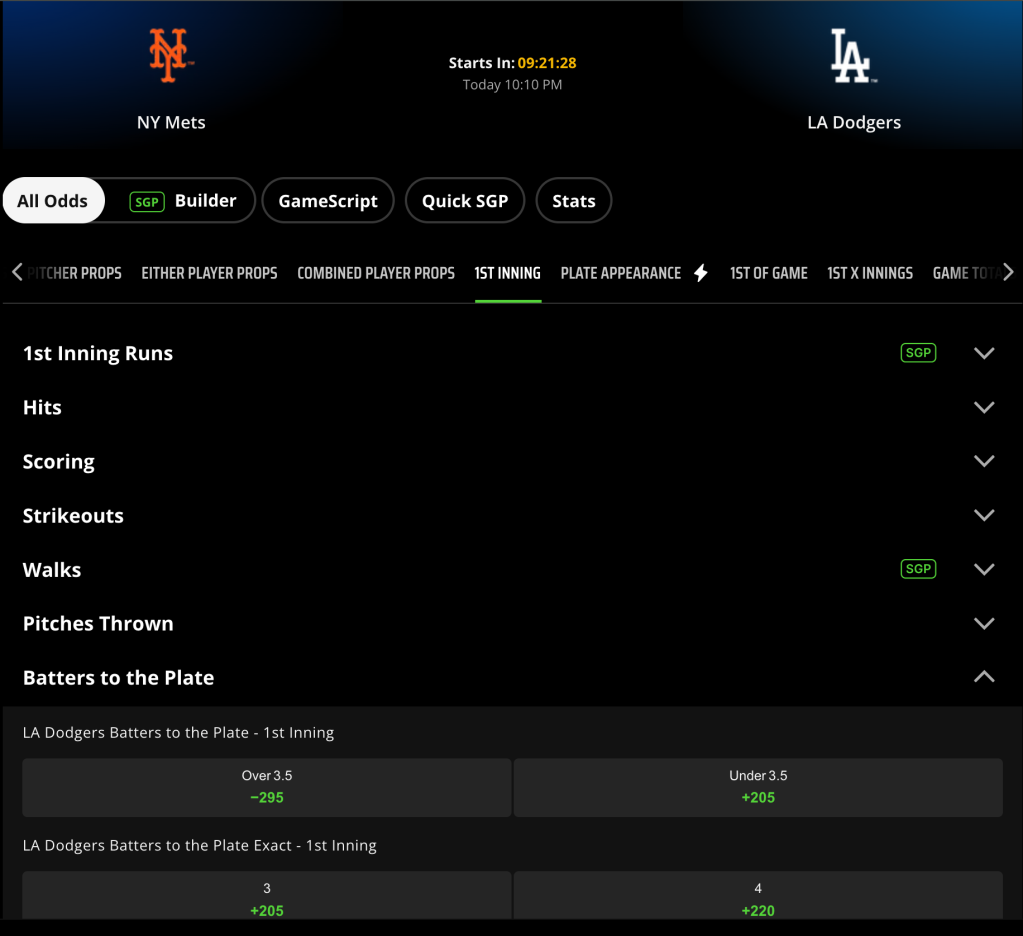Viewport: 1023px width, 936px height.
Task: Click 'LA Dodgers Batters to the Plate Exact' label
Action: 200,845
